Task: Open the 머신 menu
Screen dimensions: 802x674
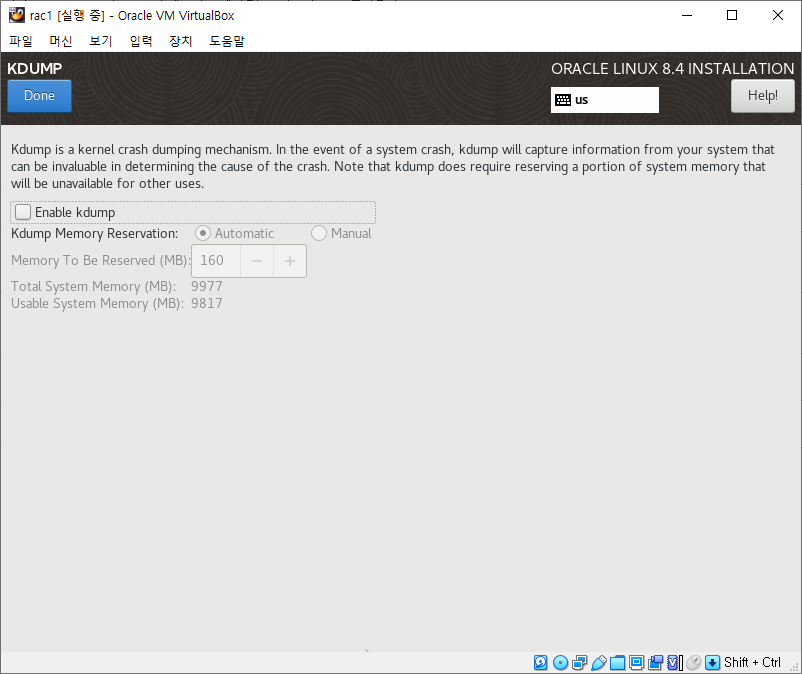Action: point(61,41)
